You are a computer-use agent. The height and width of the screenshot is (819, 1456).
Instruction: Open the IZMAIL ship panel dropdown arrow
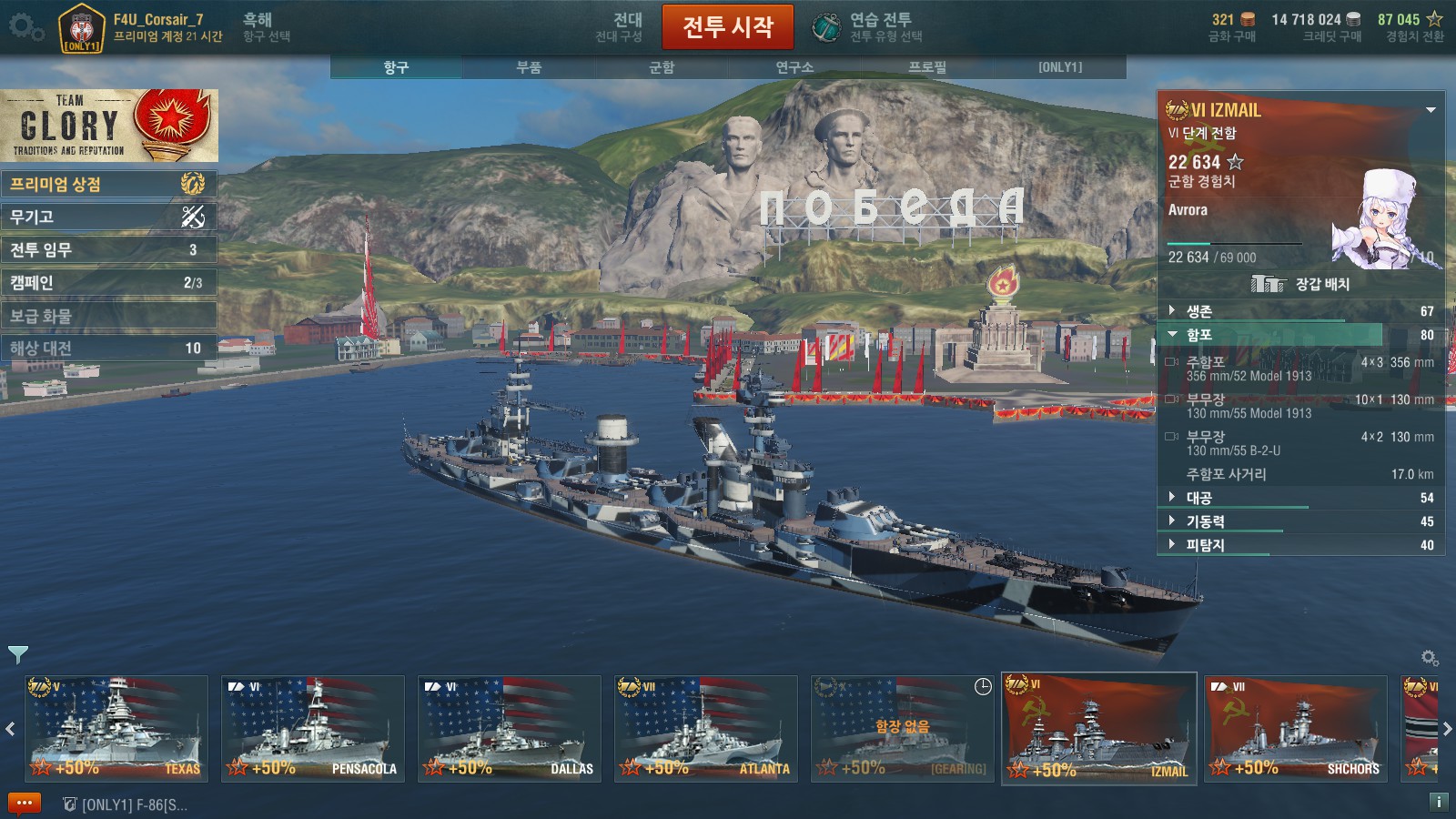pos(1431,110)
